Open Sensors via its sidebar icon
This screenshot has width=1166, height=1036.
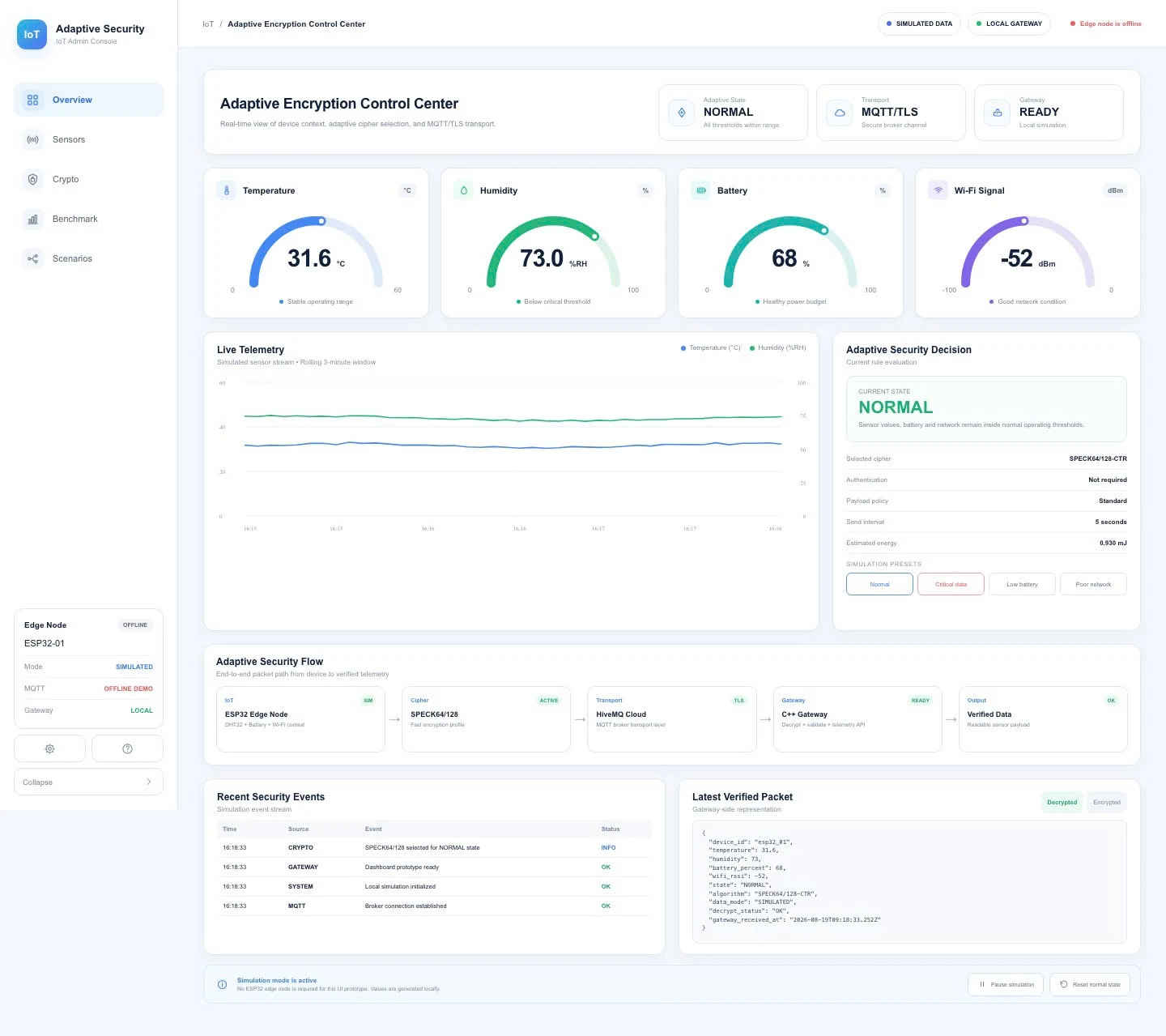click(32, 139)
